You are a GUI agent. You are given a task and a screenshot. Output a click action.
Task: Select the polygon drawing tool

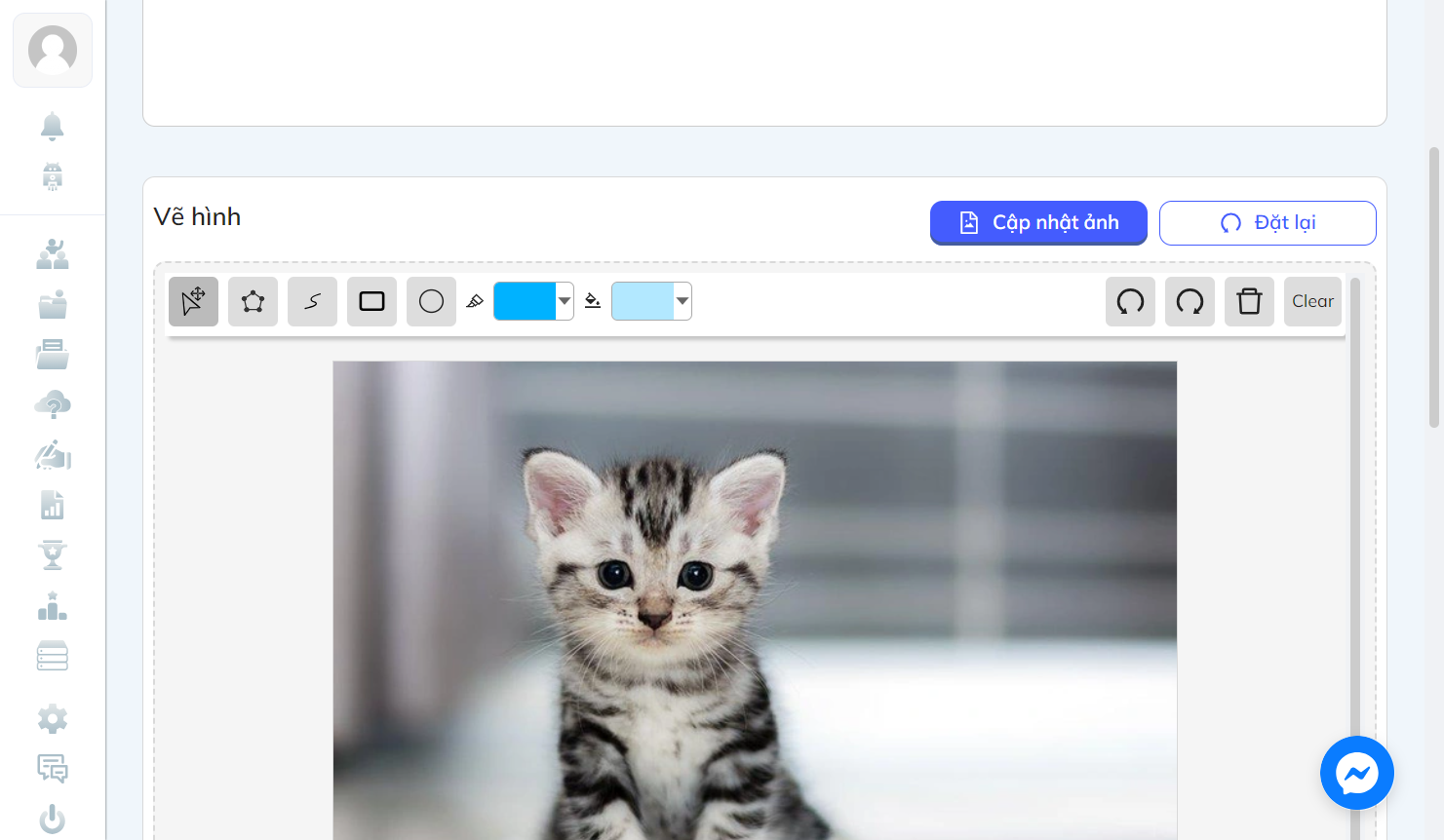tap(253, 301)
